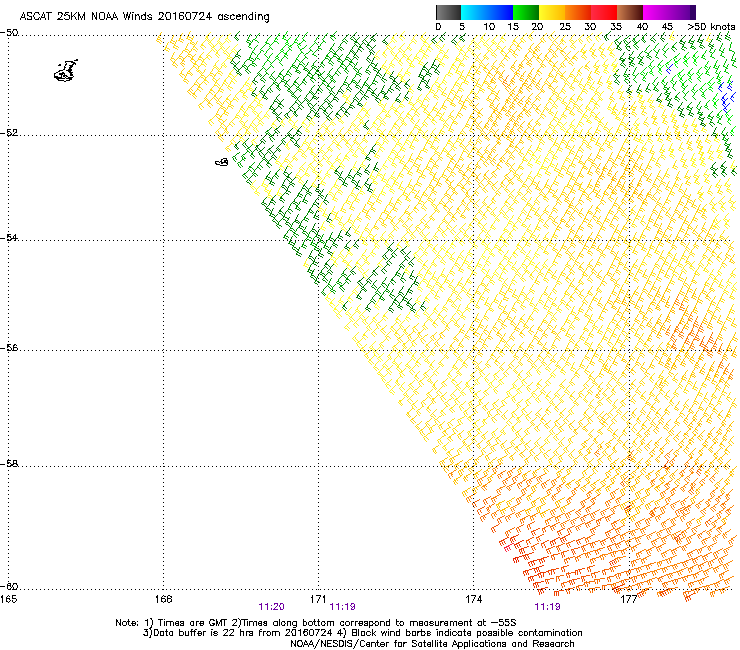Image resolution: width=740 pixels, height=650 pixels.
Task: Click the '10' legend tick label
Action: point(489,27)
